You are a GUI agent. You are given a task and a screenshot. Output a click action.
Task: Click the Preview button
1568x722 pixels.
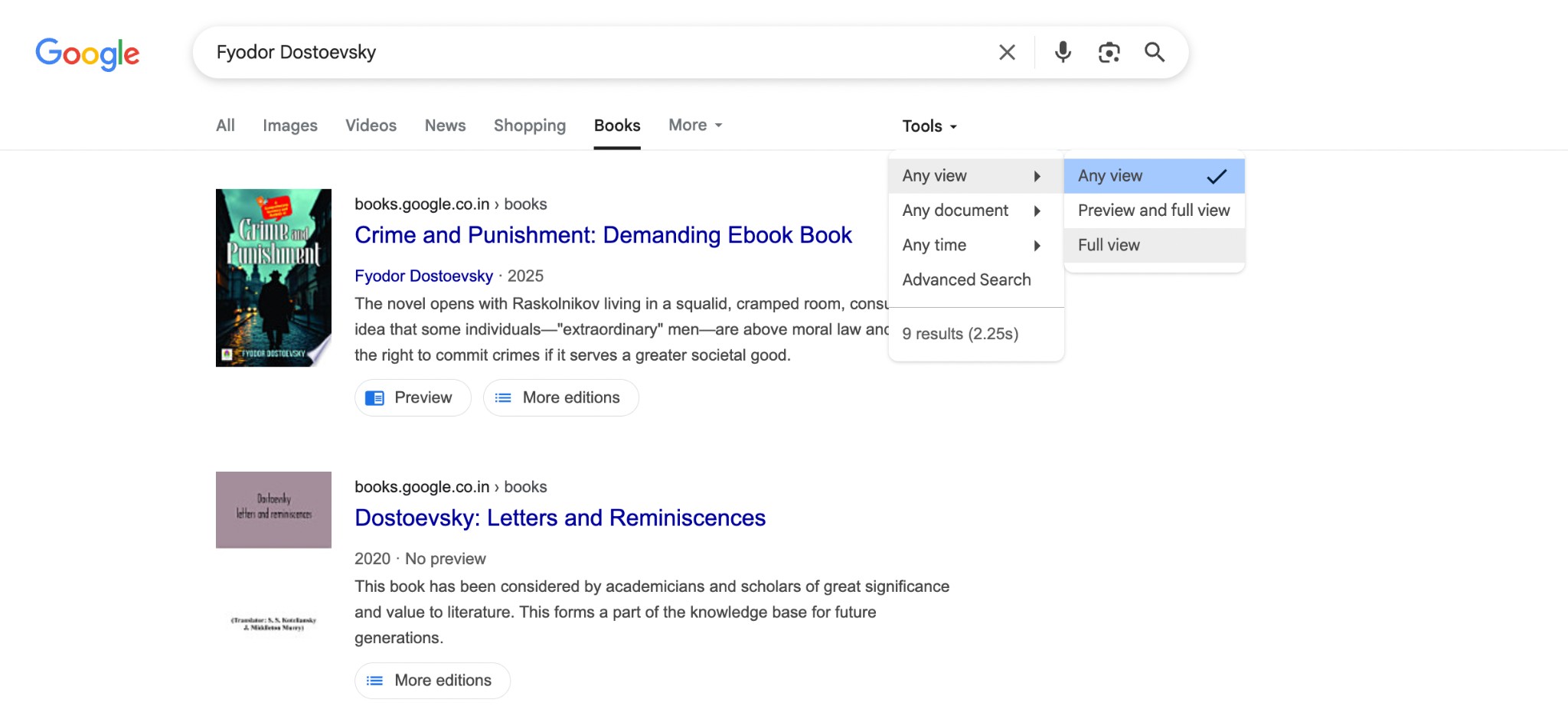413,398
